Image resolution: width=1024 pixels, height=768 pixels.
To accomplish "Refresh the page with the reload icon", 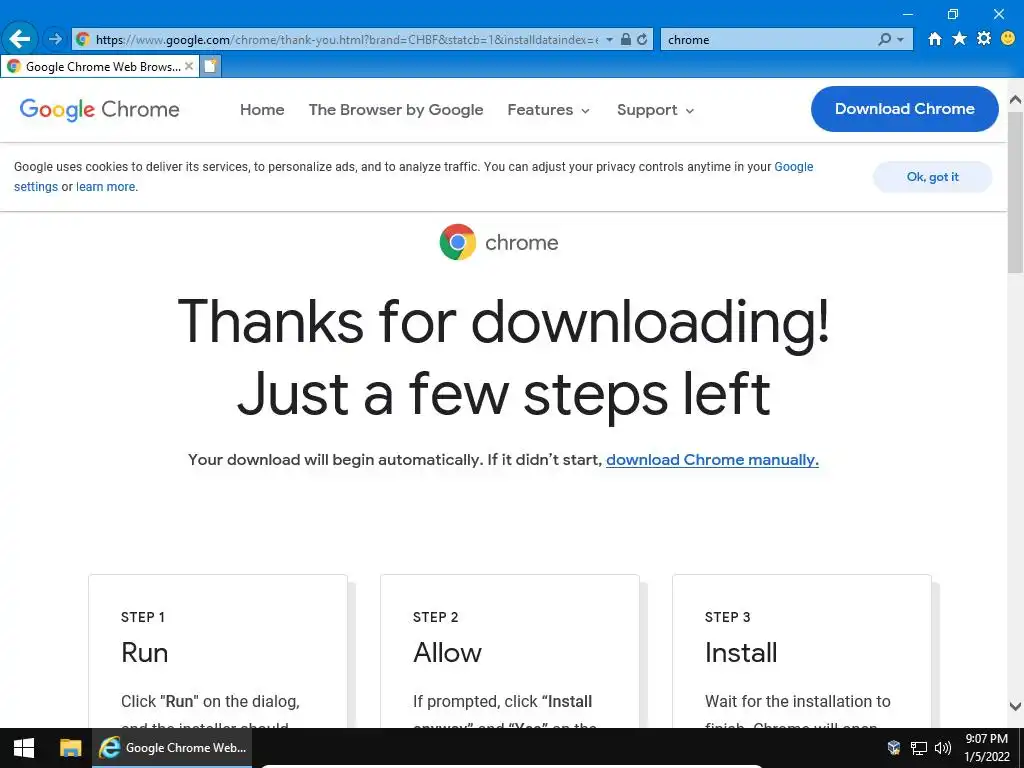I will [642, 39].
